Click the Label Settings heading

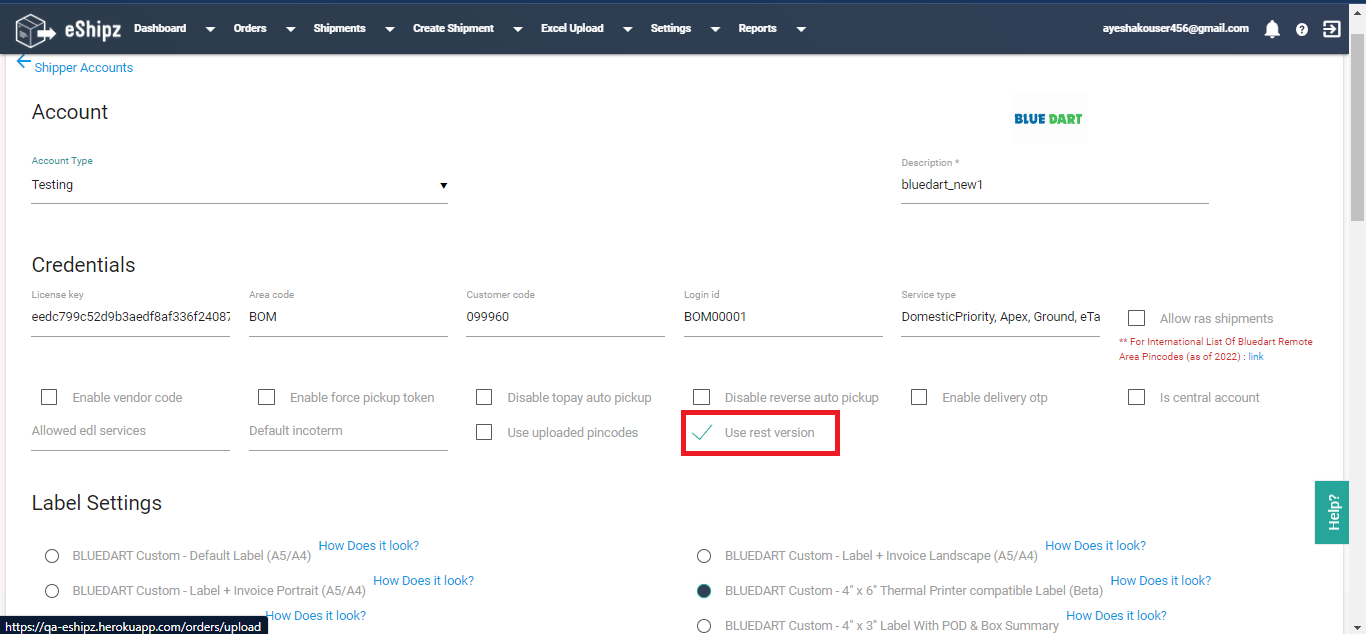[97, 503]
